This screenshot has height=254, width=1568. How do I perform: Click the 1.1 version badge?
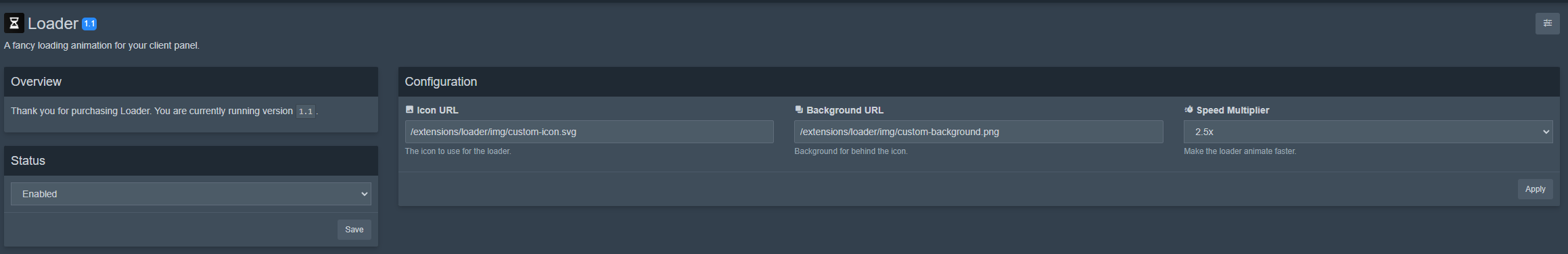pyautogui.click(x=89, y=24)
